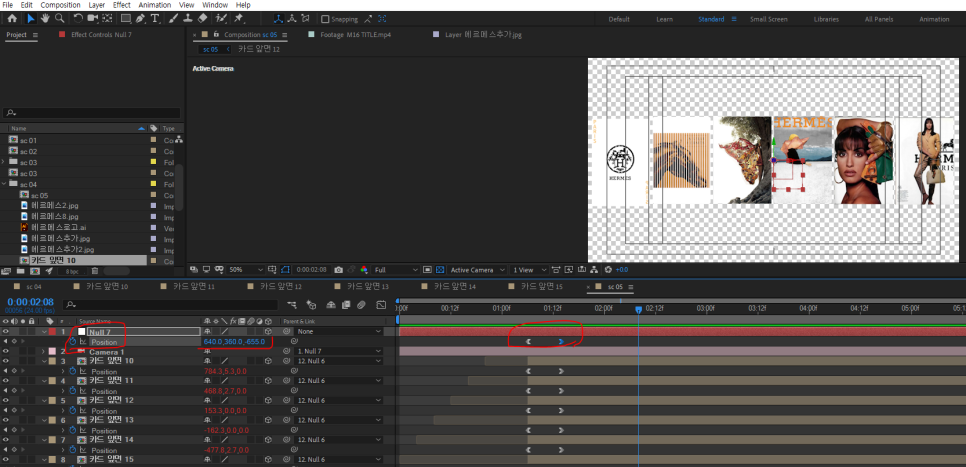Click the Home icon in toolbar
This screenshot has height=467, width=966.
pos(12,18)
